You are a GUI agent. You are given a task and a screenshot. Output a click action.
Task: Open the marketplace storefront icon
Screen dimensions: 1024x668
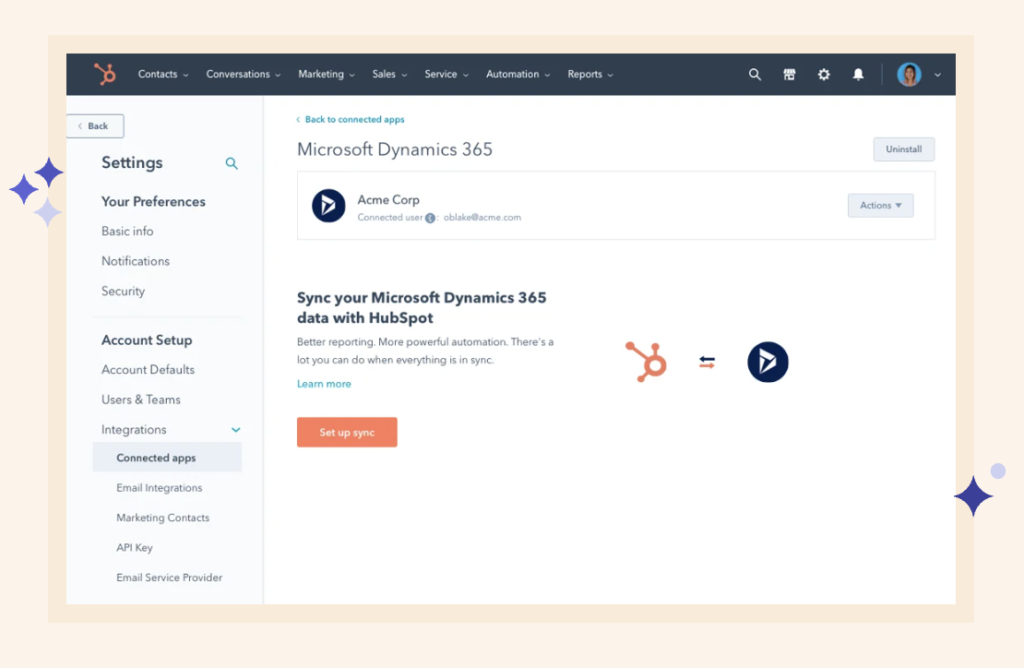789,74
